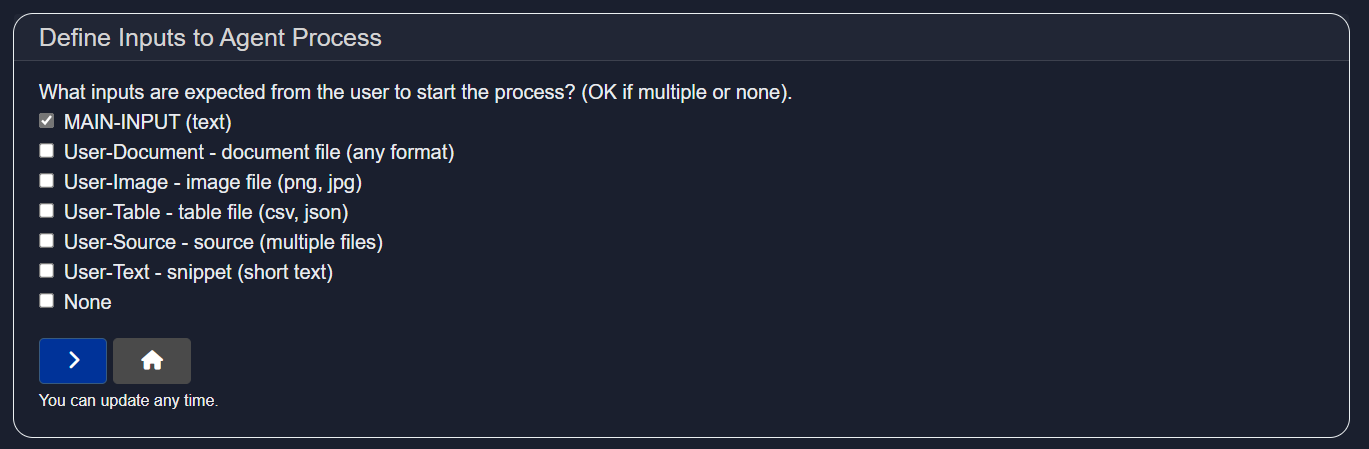The height and width of the screenshot is (449, 1369).
Task: Check the None checkbox
Action: pos(46,301)
